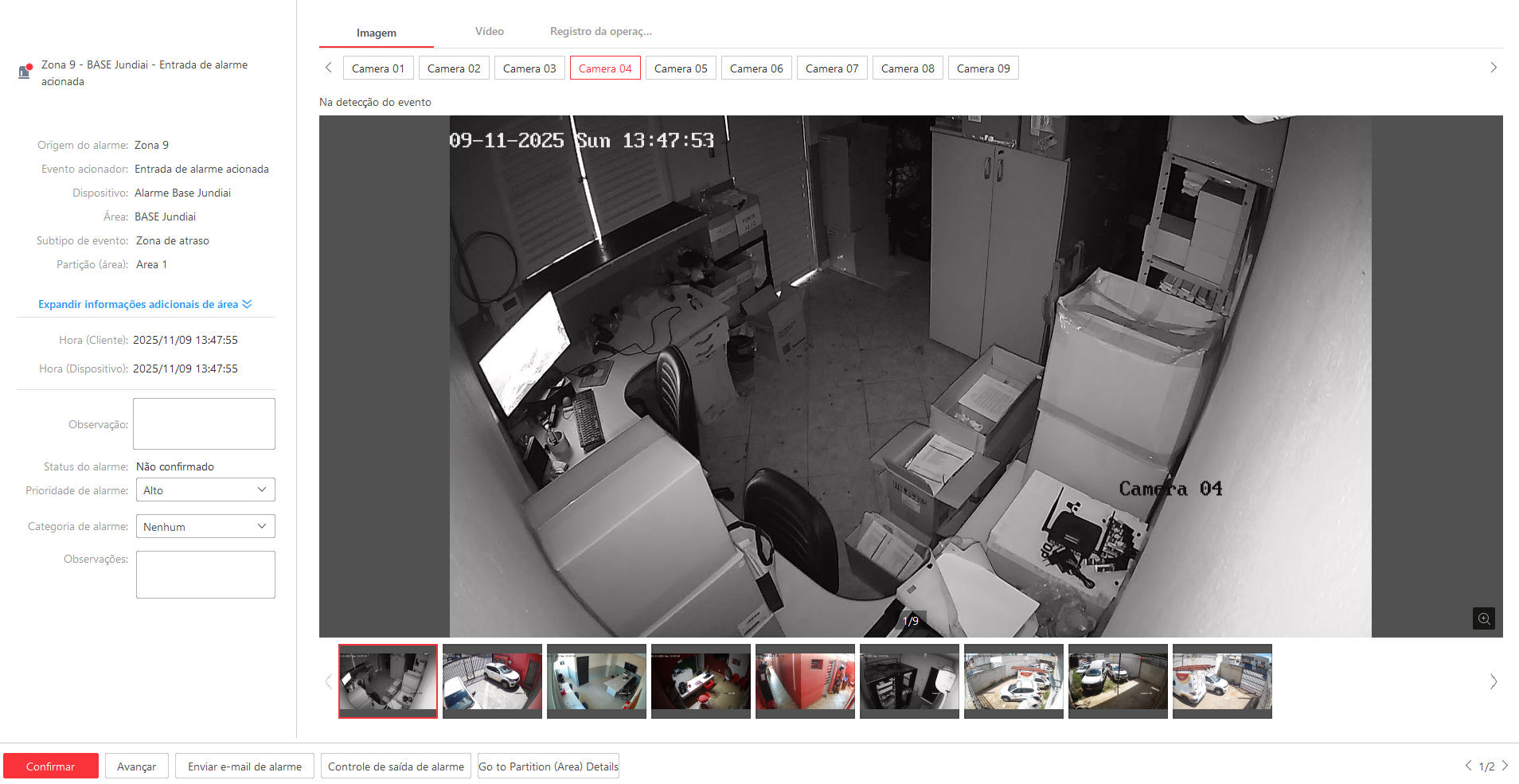1519x784 pixels.
Task: Open the Prioridade de alarme dropdown
Action: 205,490
